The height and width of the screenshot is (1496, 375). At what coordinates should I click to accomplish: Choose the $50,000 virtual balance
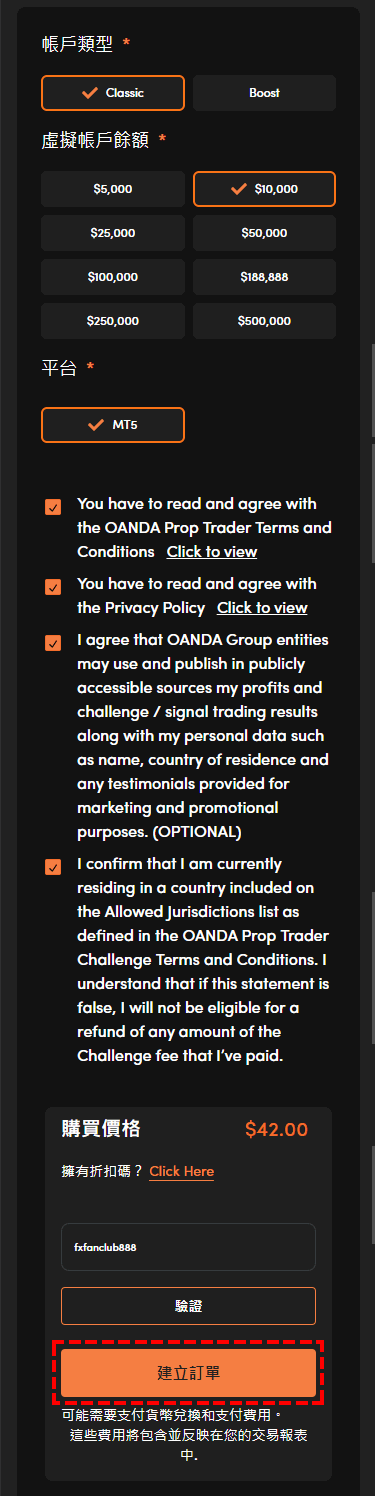point(264,233)
